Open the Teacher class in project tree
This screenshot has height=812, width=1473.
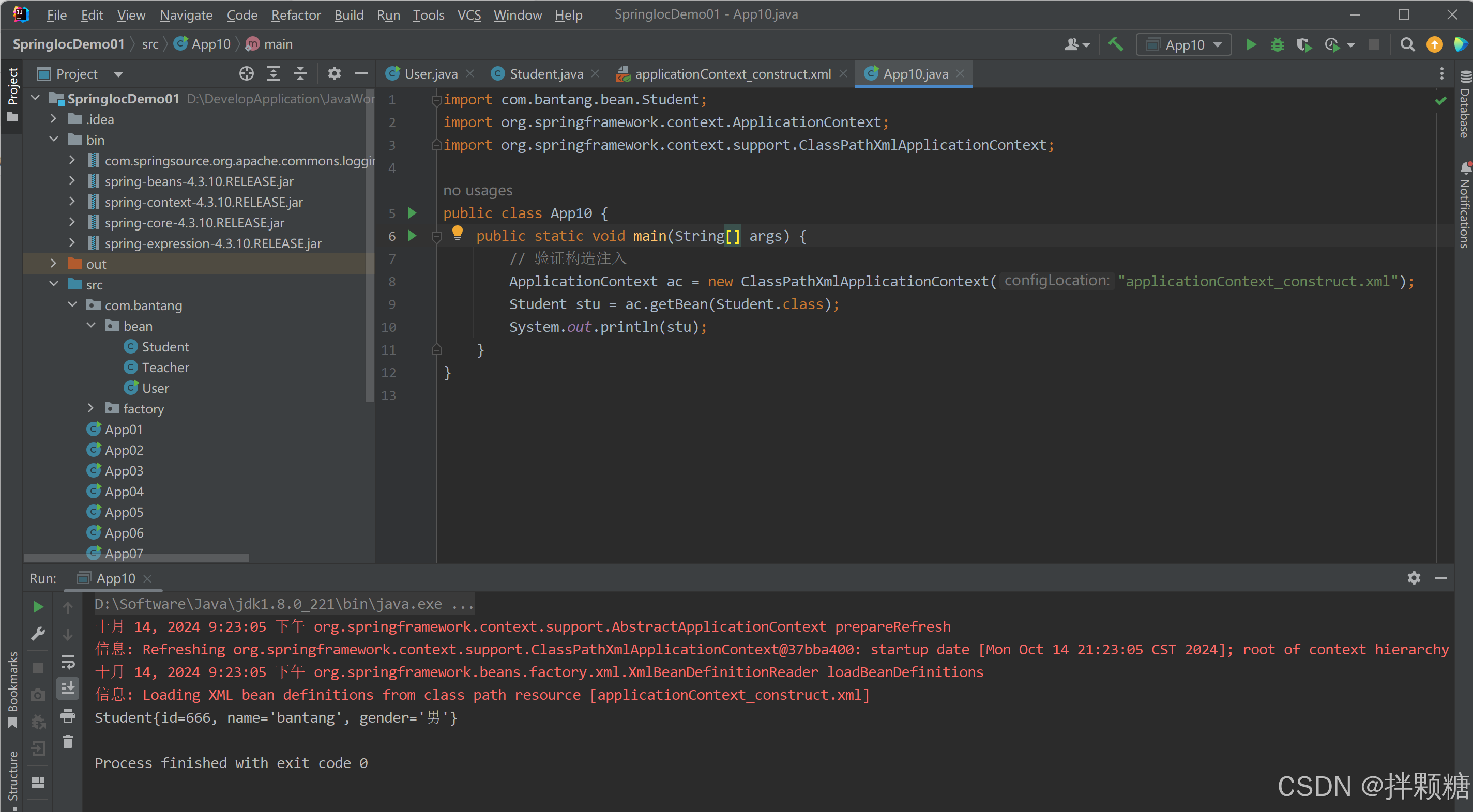tap(165, 367)
